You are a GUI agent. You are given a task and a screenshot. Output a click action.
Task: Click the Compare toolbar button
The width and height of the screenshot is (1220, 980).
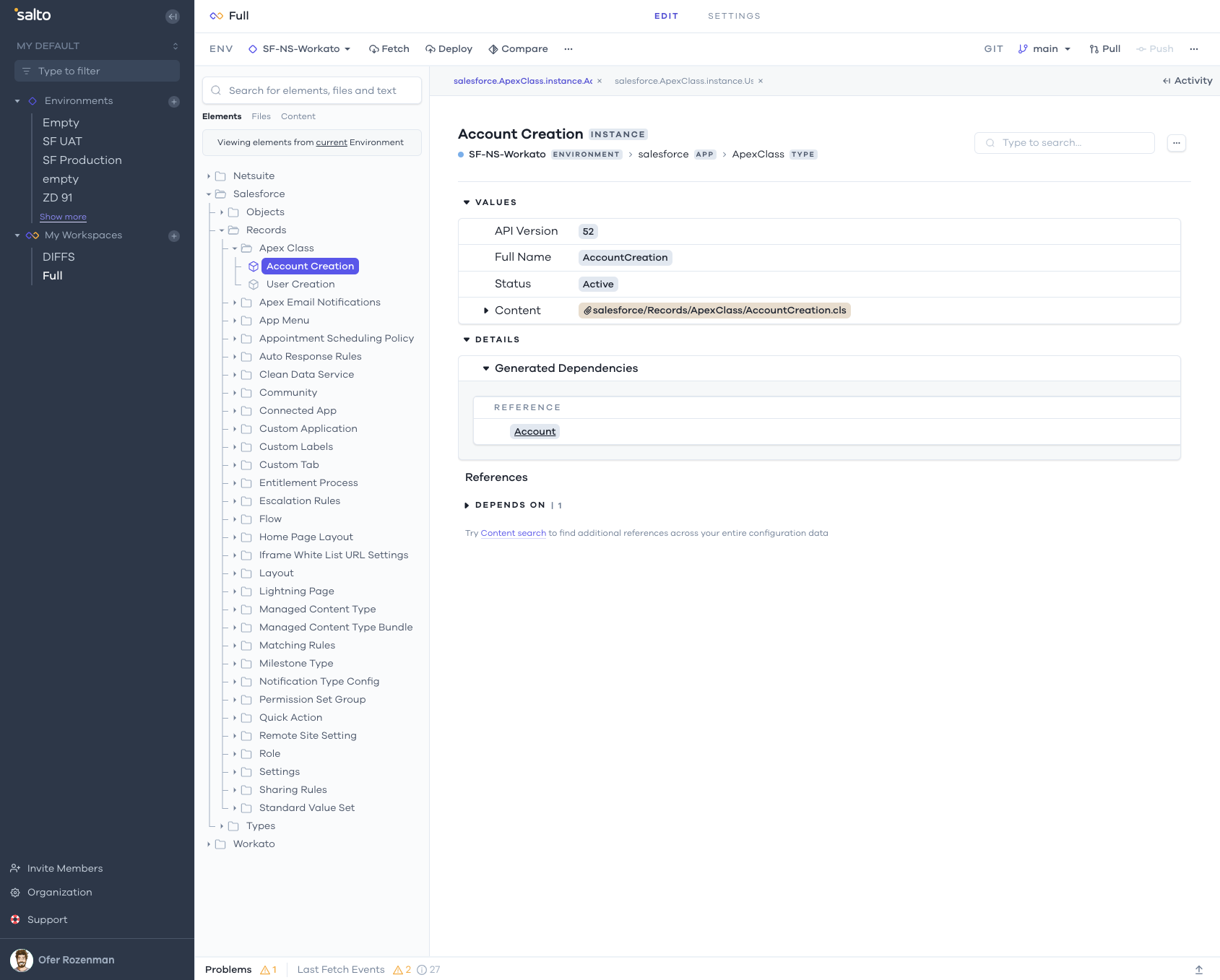(518, 49)
